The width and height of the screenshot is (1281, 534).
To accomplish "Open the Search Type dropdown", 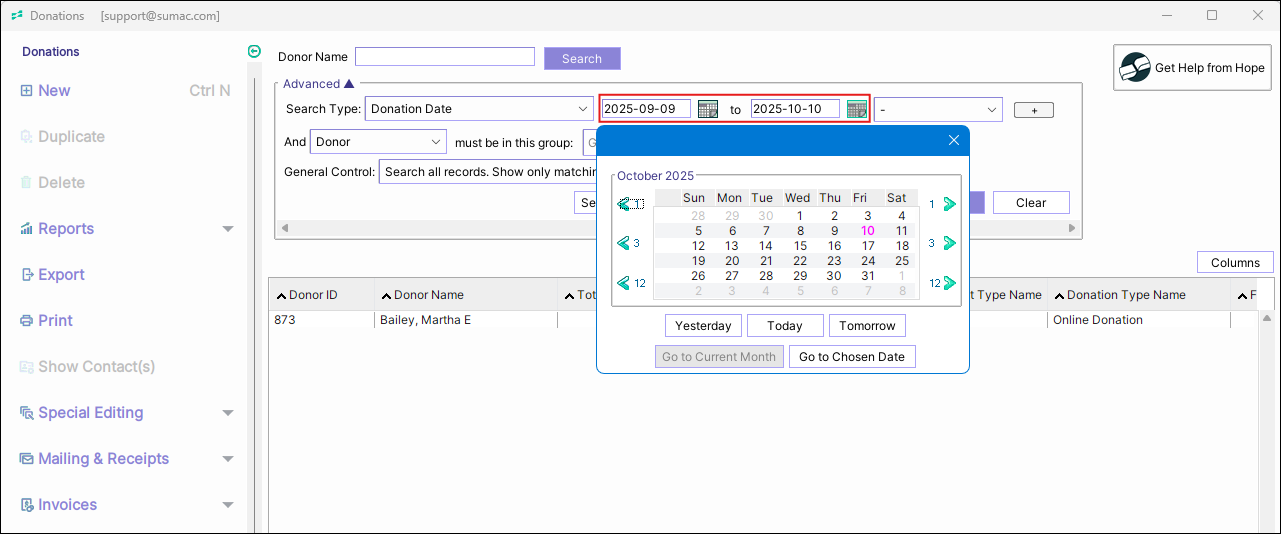I will click(x=480, y=109).
